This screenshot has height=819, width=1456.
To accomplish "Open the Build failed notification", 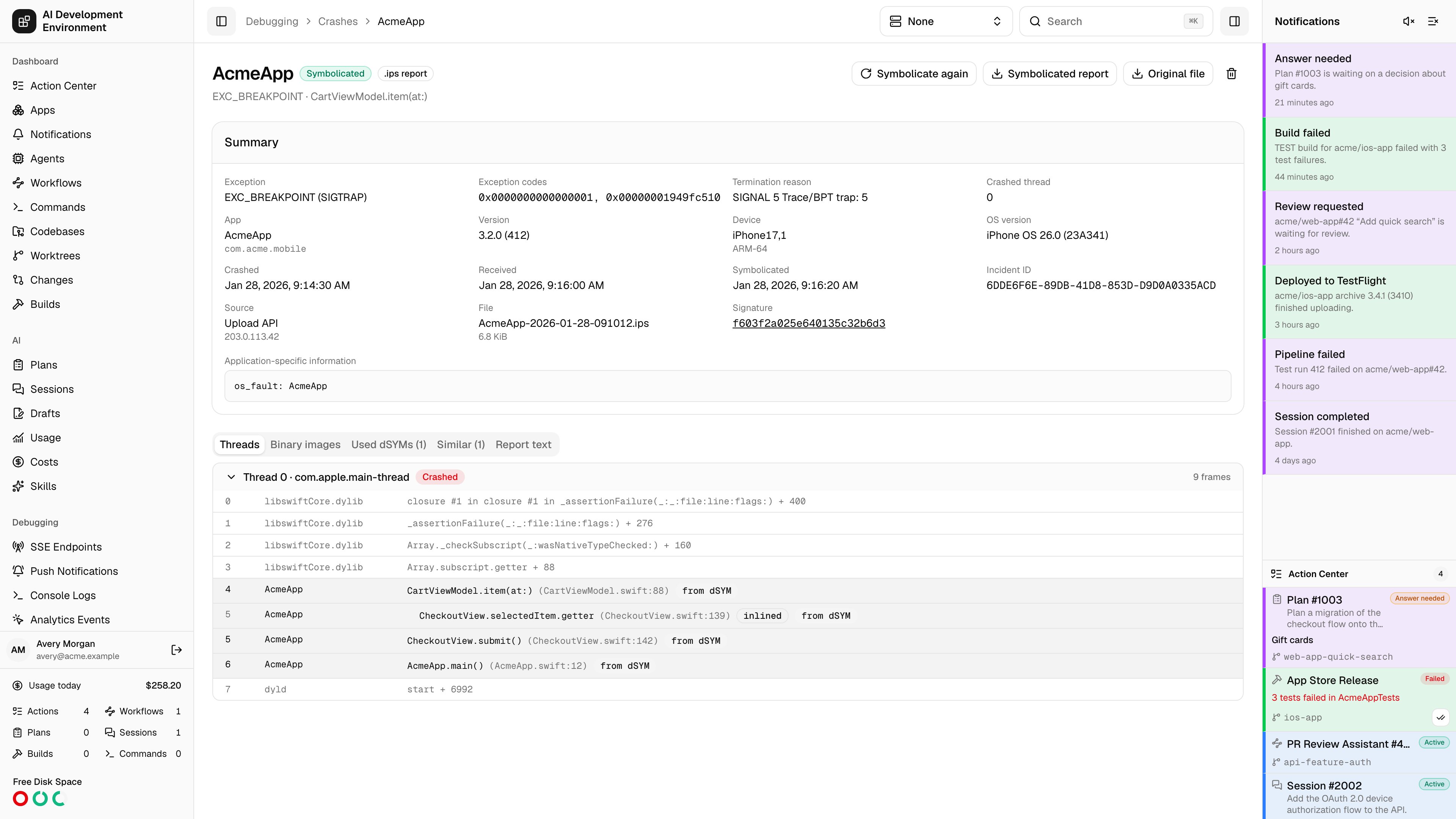I will click(x=1359, y=154).
